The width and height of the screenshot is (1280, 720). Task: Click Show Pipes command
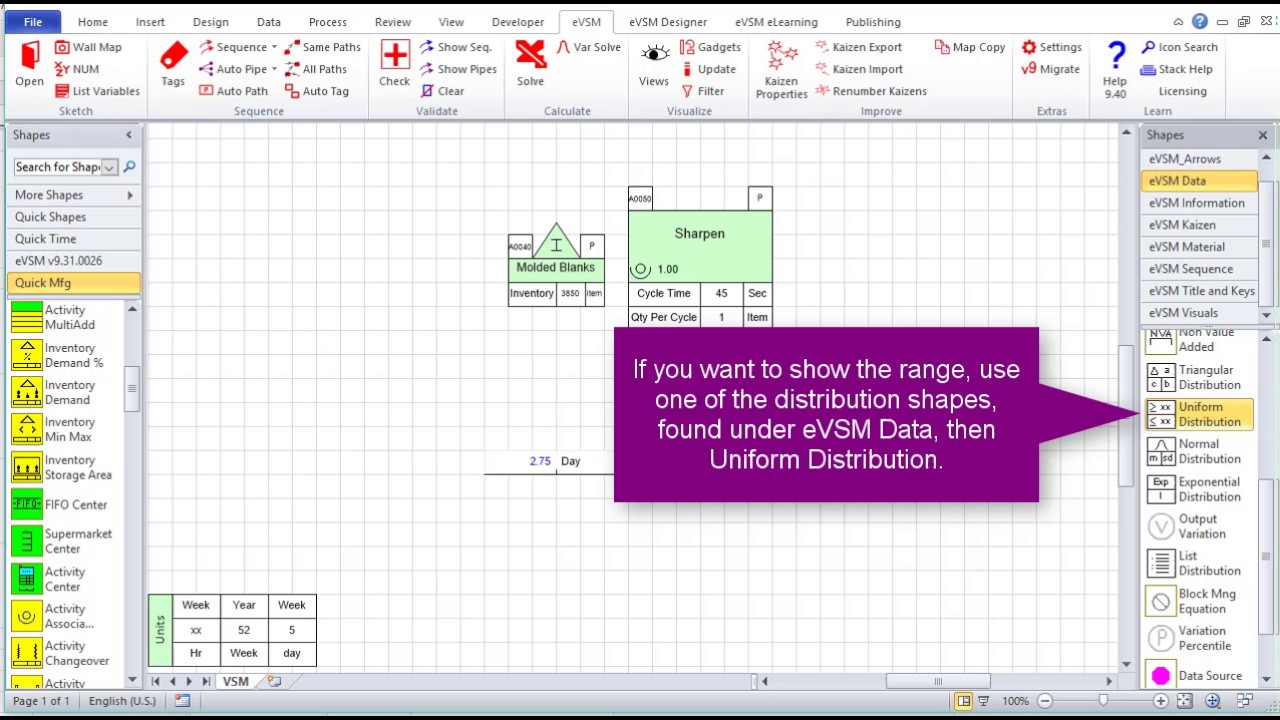[x=457, y=69]
